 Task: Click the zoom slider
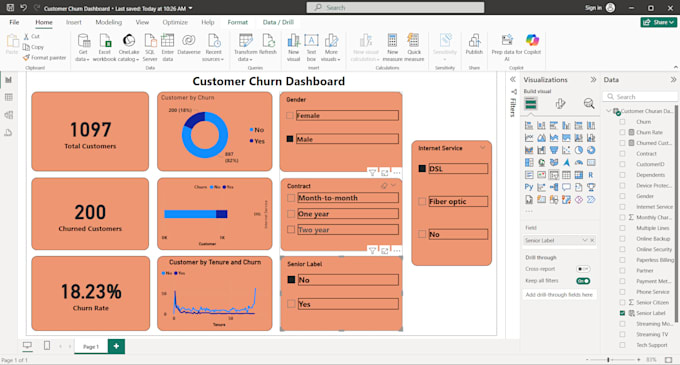[608, 360]
